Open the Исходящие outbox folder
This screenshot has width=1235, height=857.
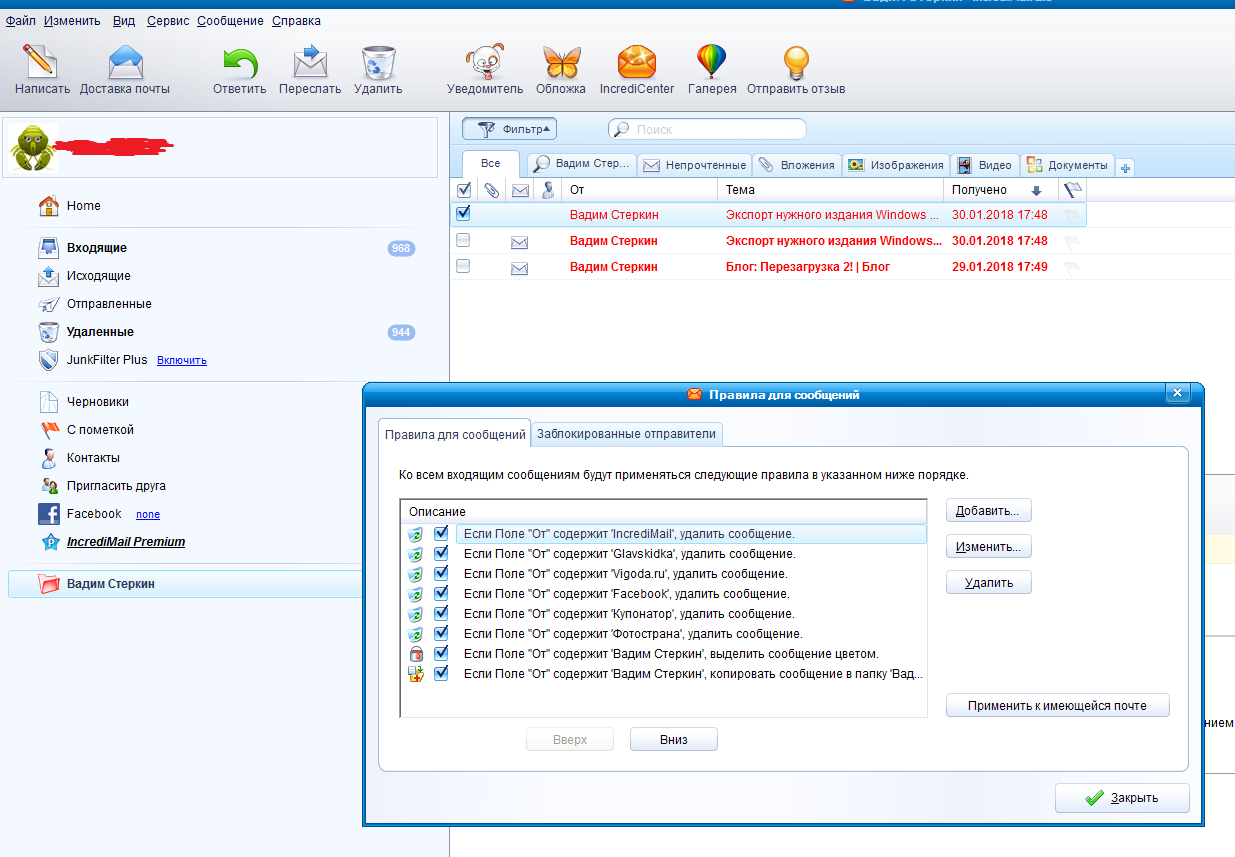pyautogui.click(x=98, y=276)
